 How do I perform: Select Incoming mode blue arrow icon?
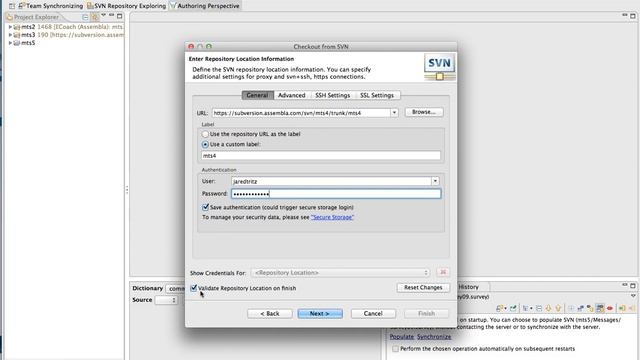click(580, 308)
